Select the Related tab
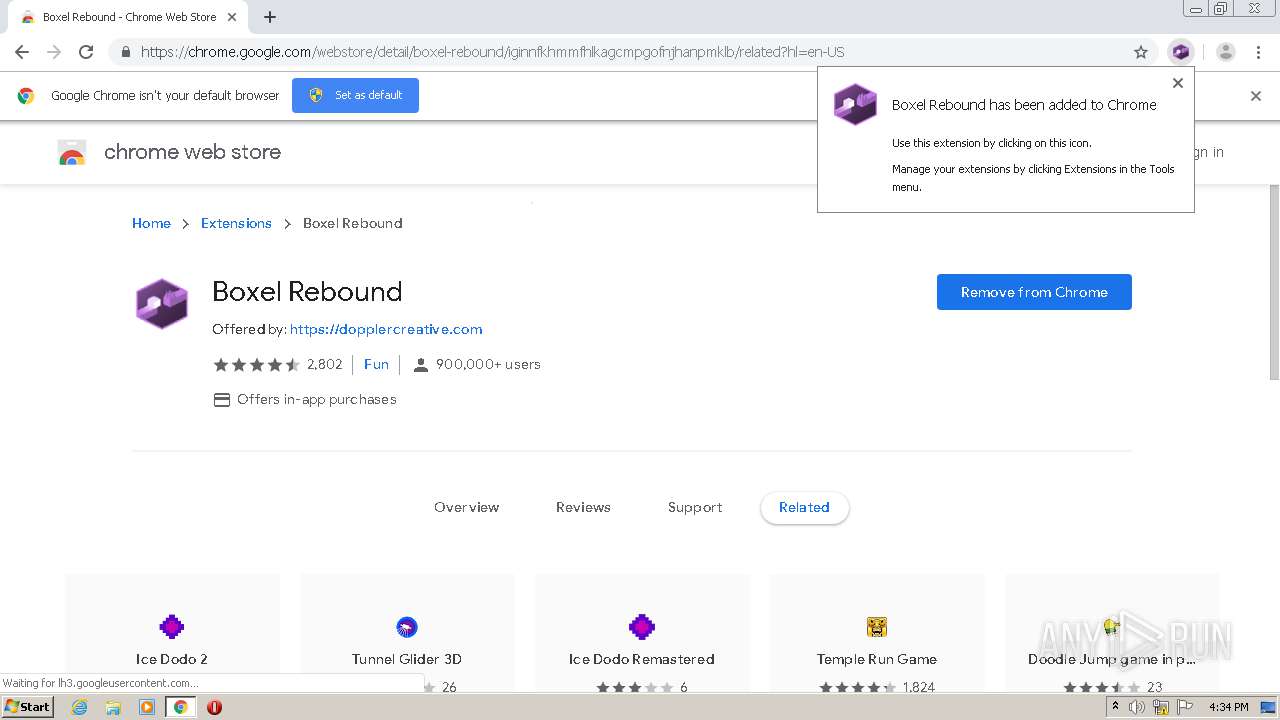The image size is (1280, 720). 804,507
